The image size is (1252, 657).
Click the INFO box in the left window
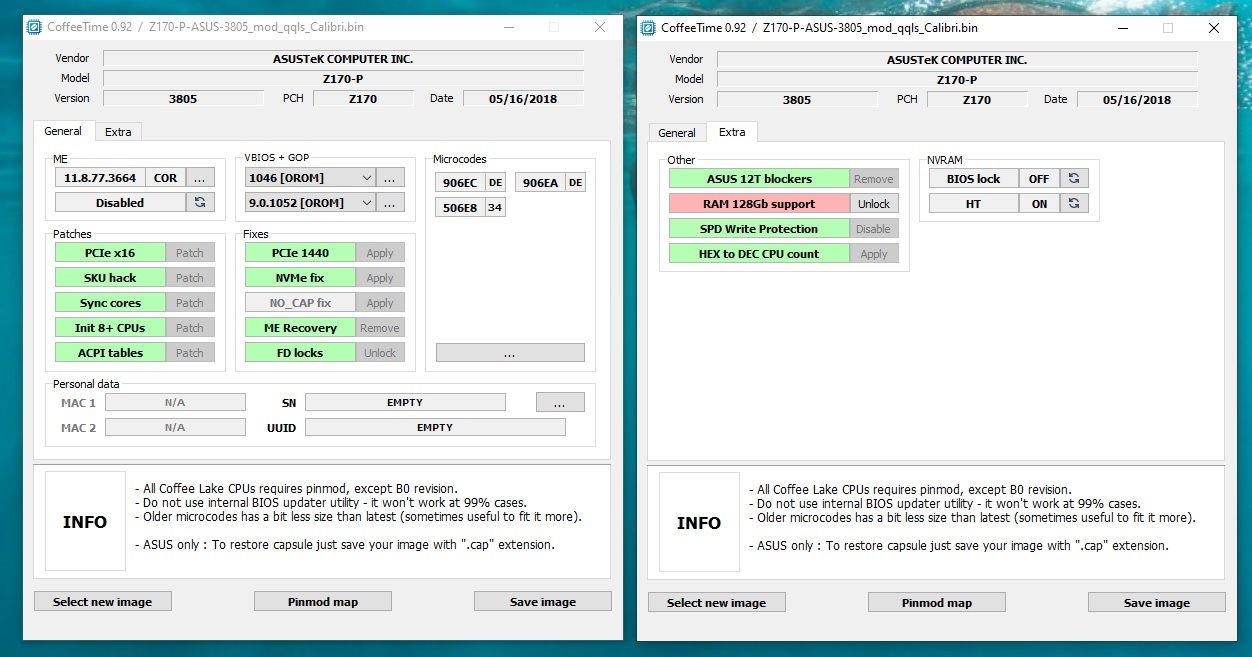(x=85, y=521)
